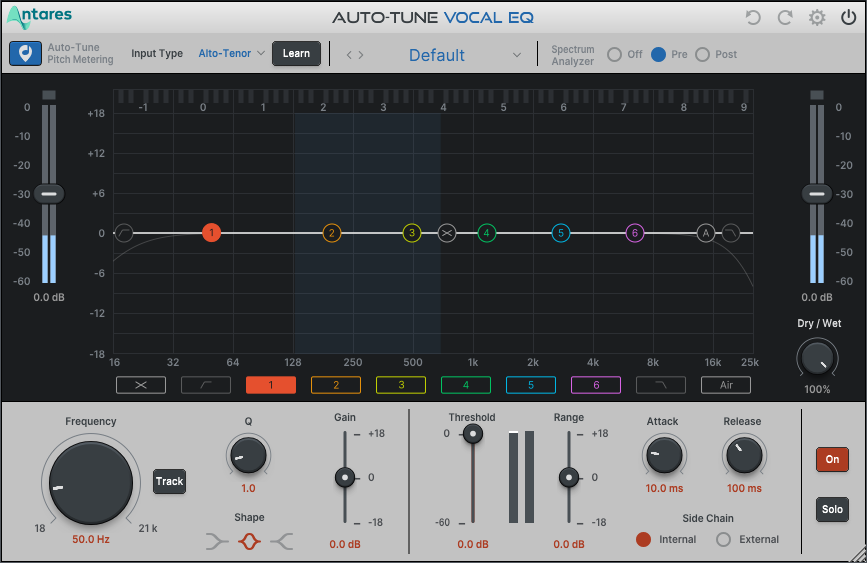Screen dimensions: 867x563
Task: Click the window resize grip corner
Action: [x=859, y=555]
